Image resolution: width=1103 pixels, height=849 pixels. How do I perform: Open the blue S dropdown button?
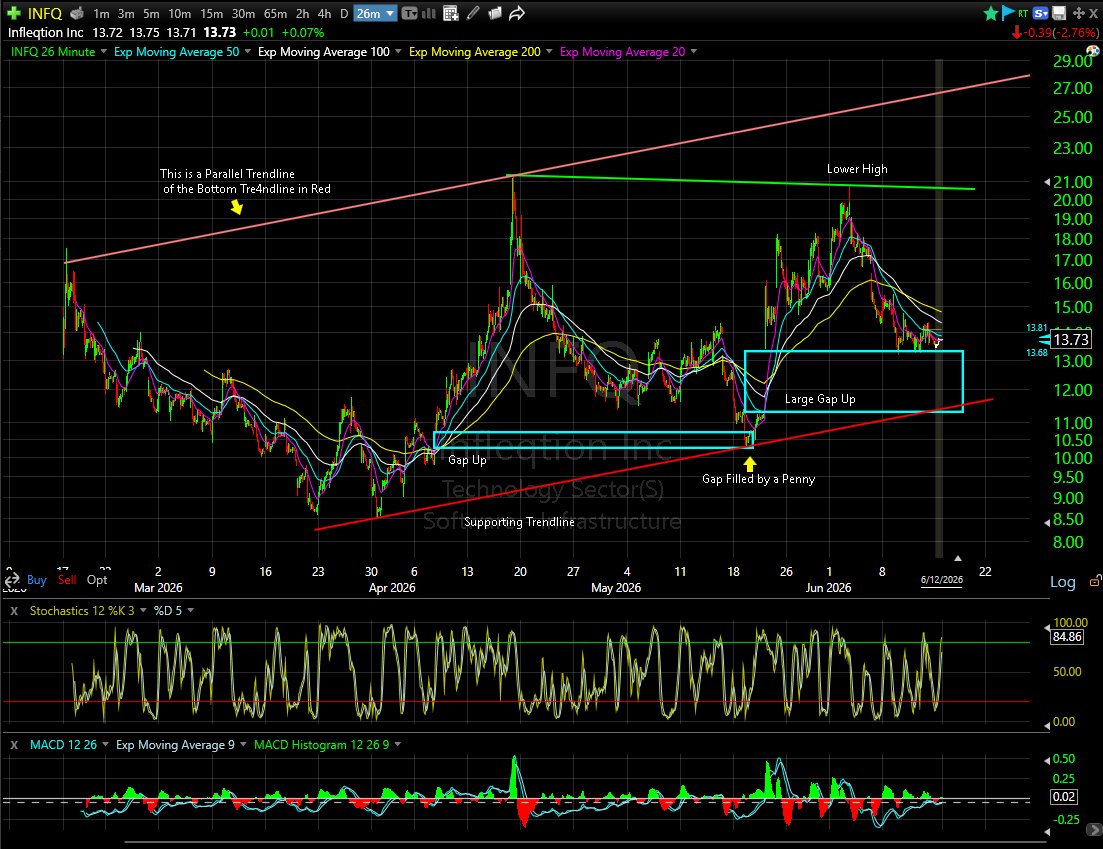coord(1040,13)
